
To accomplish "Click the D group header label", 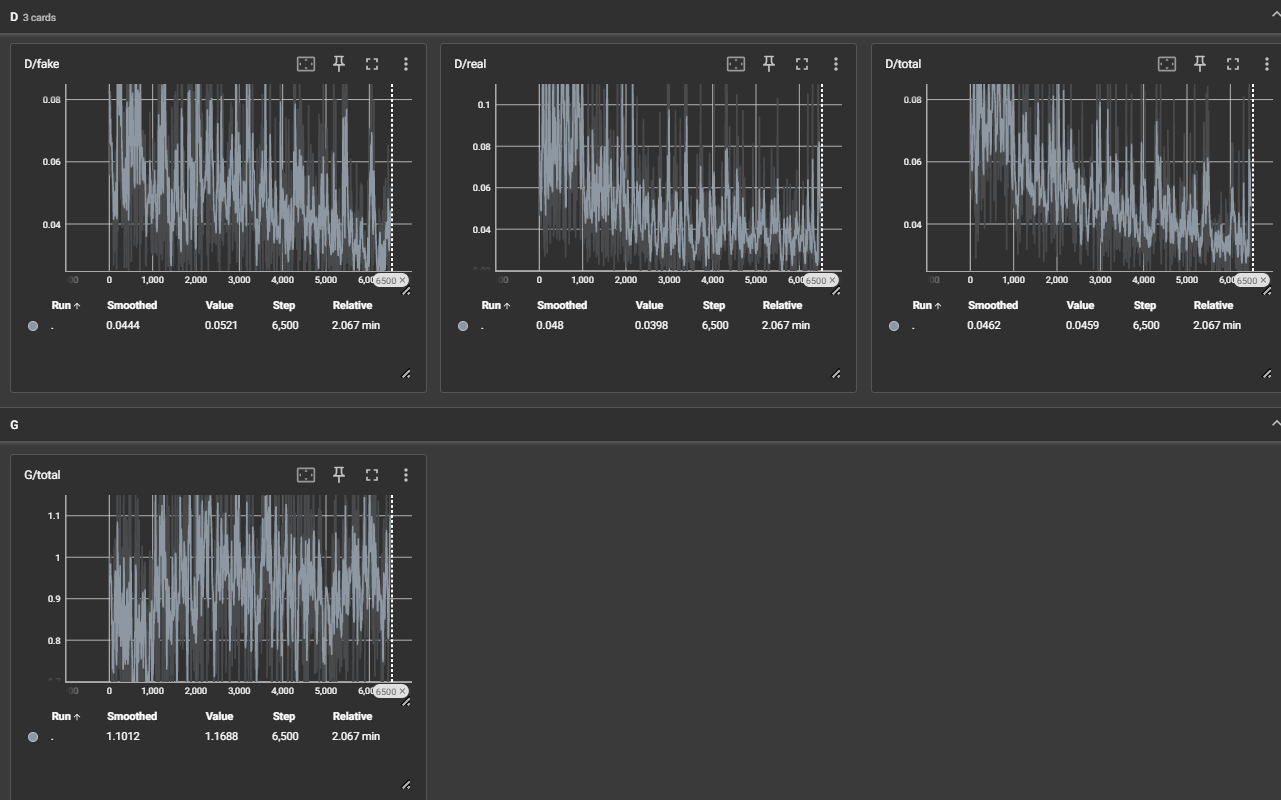I will click(x=14, y=17).
